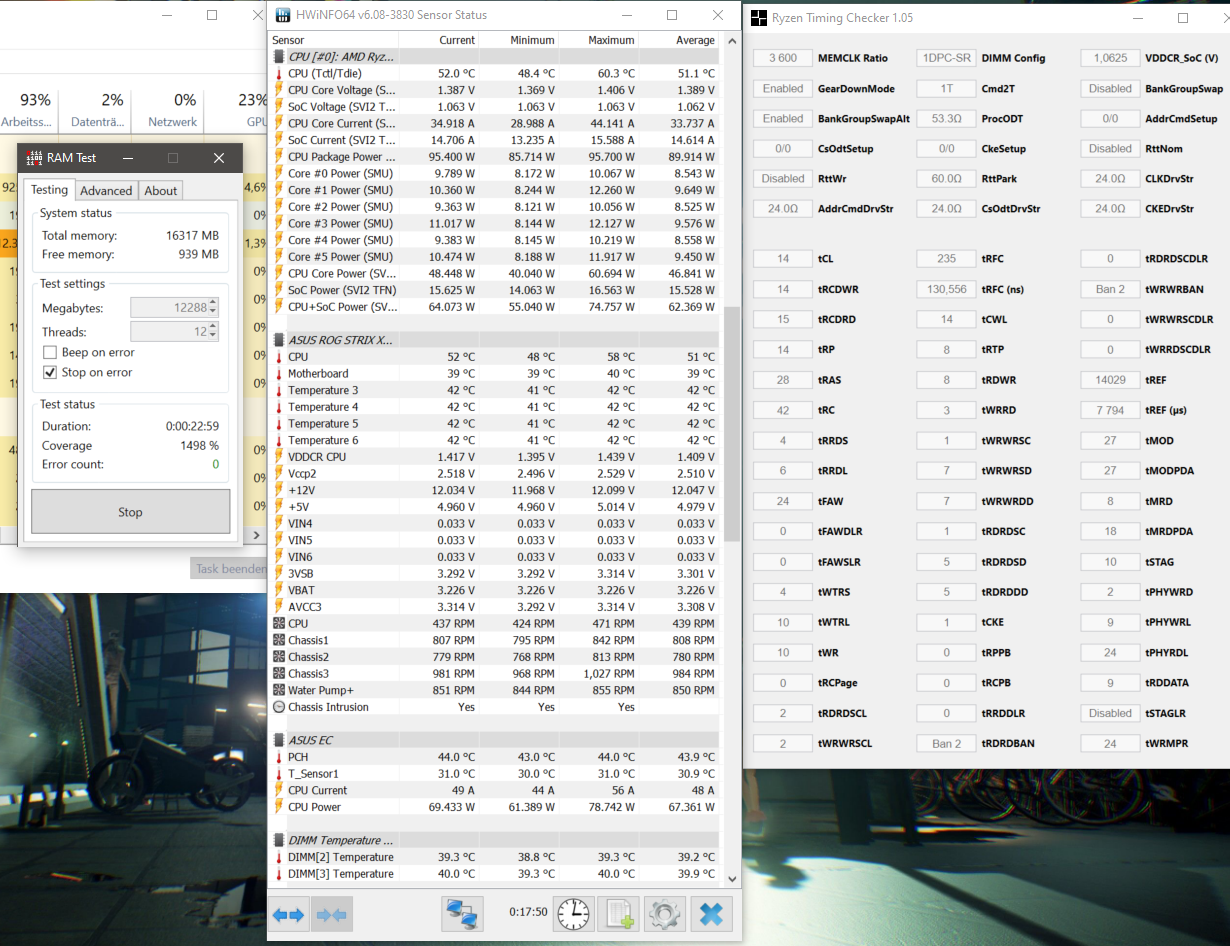Click thermometer icon of PCH row

(x=279, y=757)
